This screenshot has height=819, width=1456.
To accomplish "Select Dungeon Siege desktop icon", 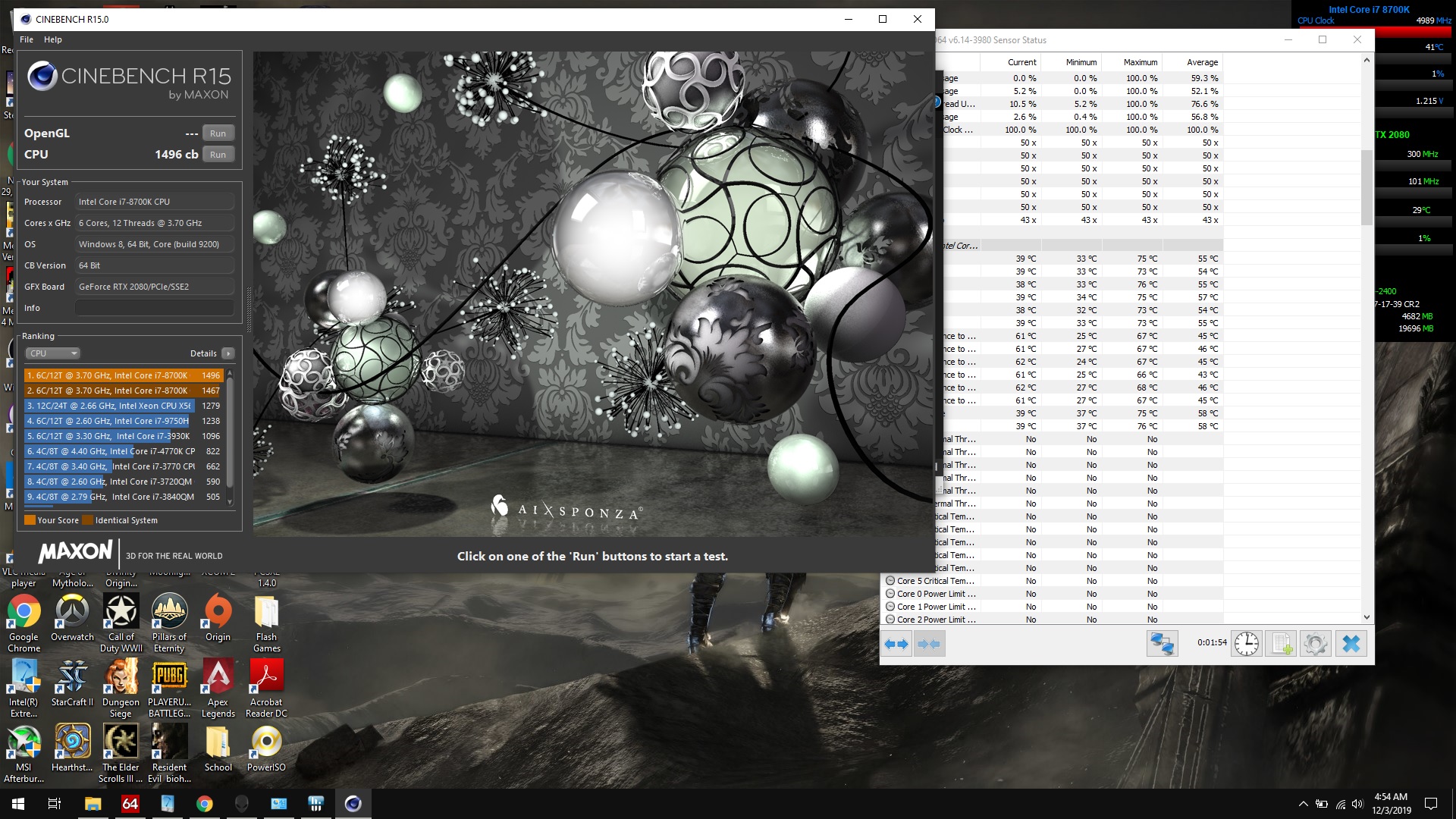I will [x=121, y=688].
